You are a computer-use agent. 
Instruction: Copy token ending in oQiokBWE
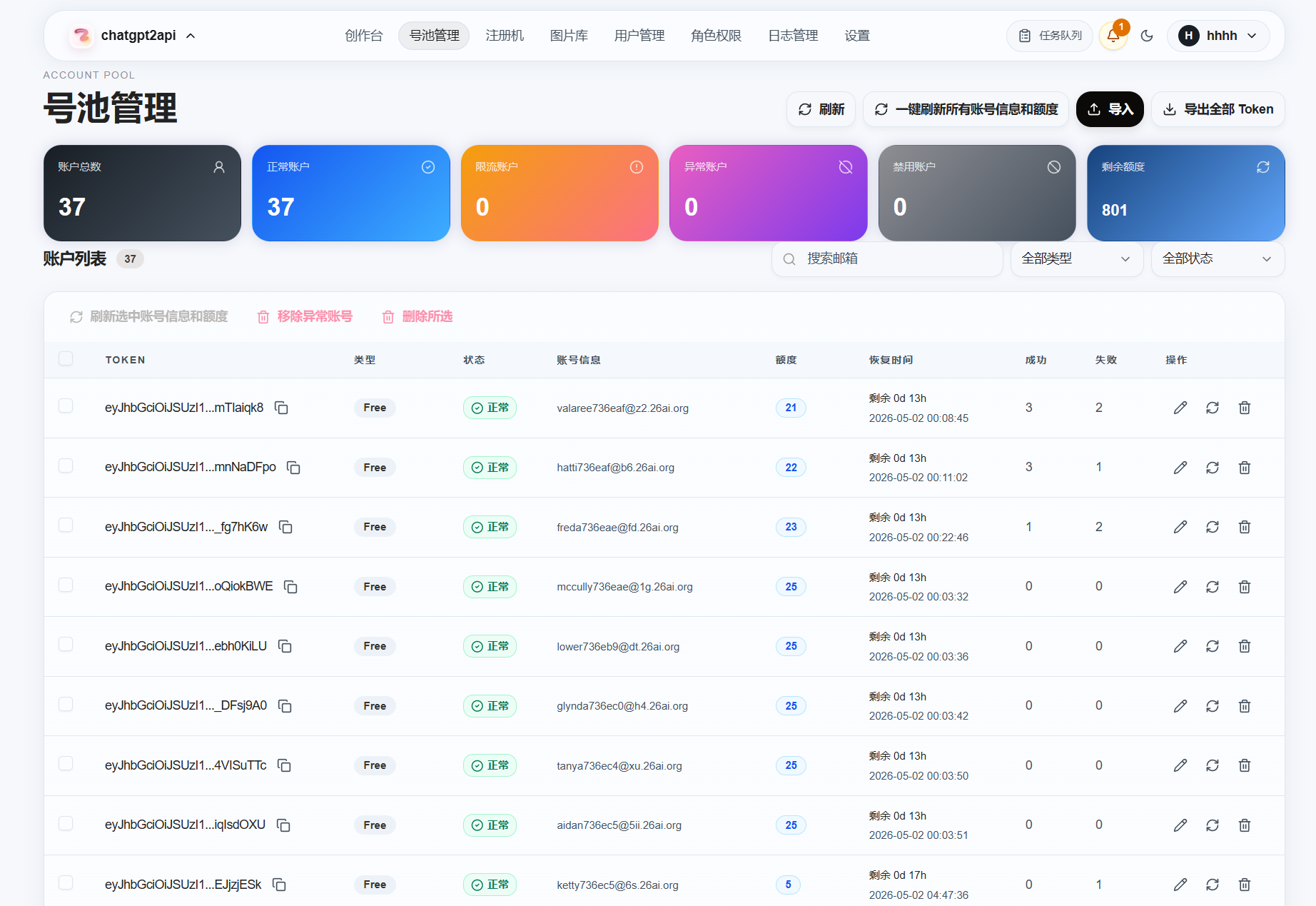pos(290,587)
